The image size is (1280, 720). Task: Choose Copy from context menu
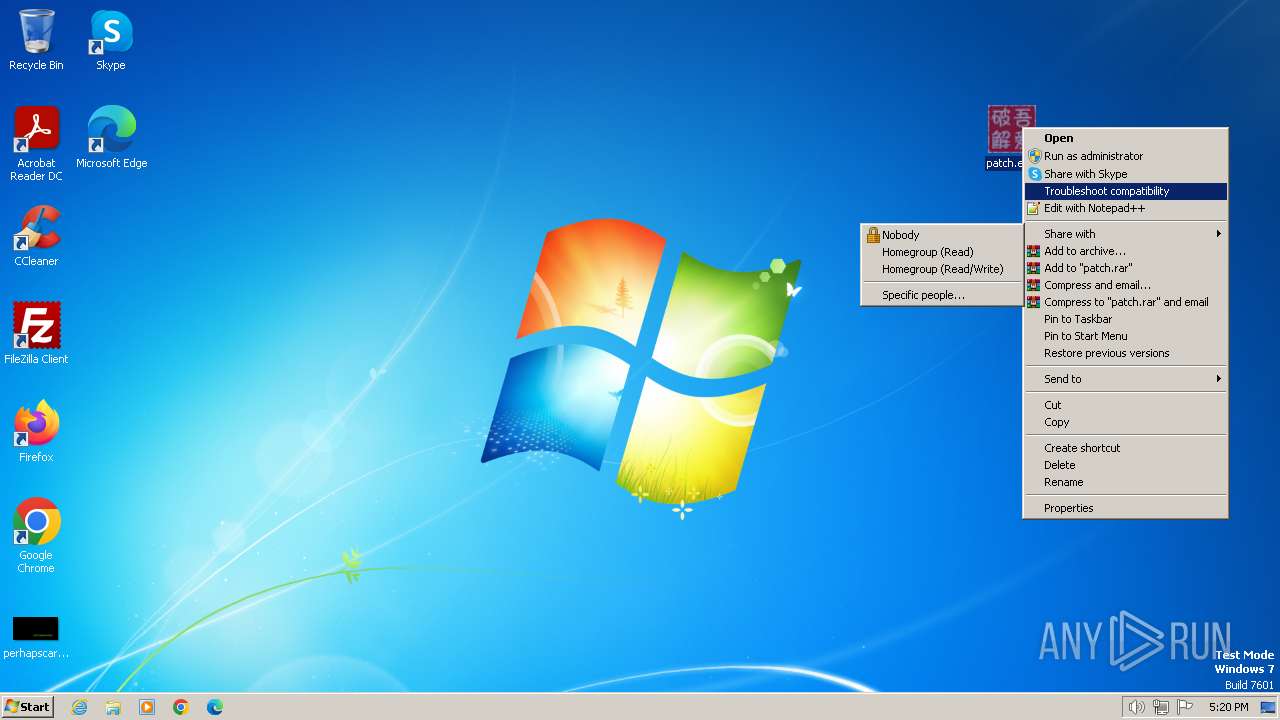click(x=1126, y=422)
